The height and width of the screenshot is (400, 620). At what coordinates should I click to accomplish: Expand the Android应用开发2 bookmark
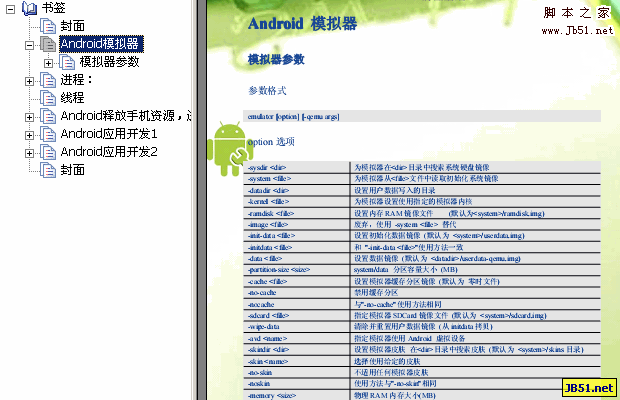point(29,153)
